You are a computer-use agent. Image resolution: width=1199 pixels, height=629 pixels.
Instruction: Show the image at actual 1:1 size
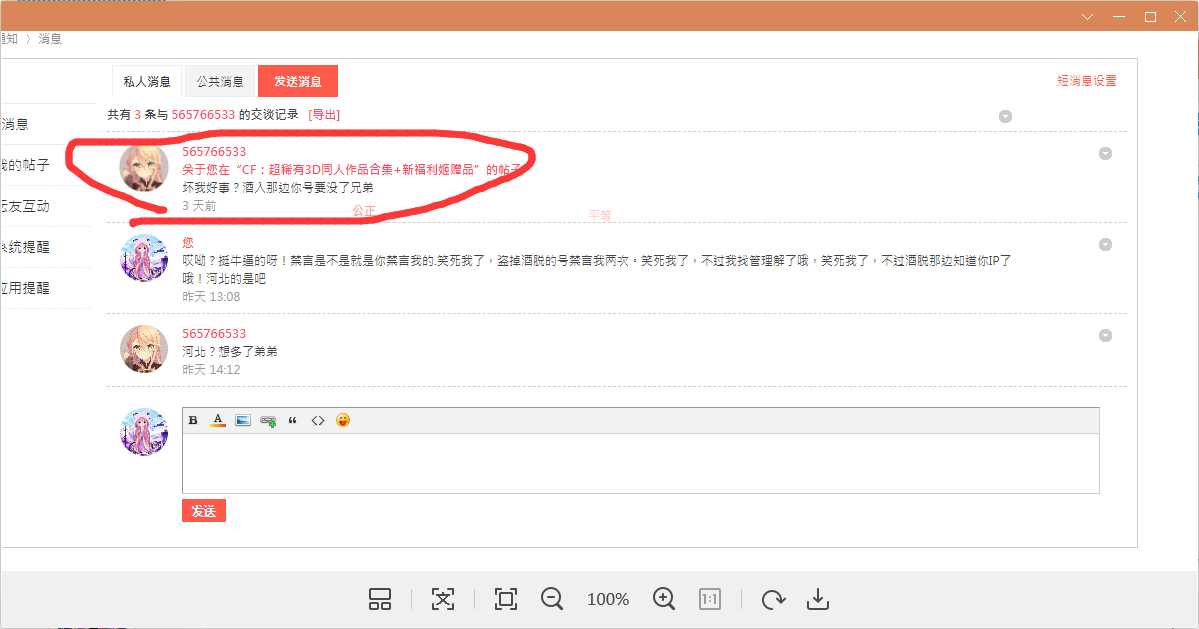710,598
